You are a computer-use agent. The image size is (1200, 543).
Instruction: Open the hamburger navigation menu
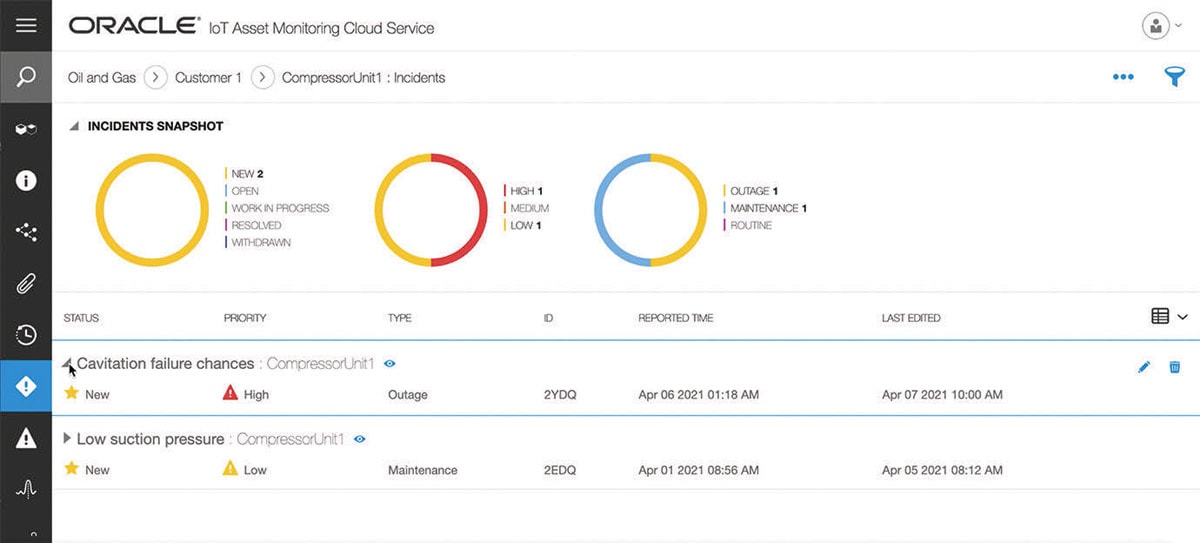(x=26, y=25)
